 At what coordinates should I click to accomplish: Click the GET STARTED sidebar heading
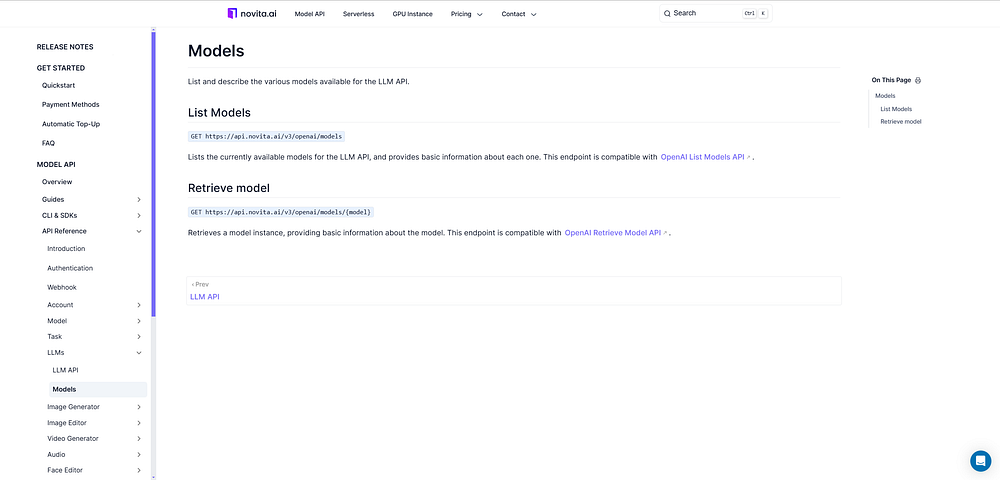tap(61, 68)
